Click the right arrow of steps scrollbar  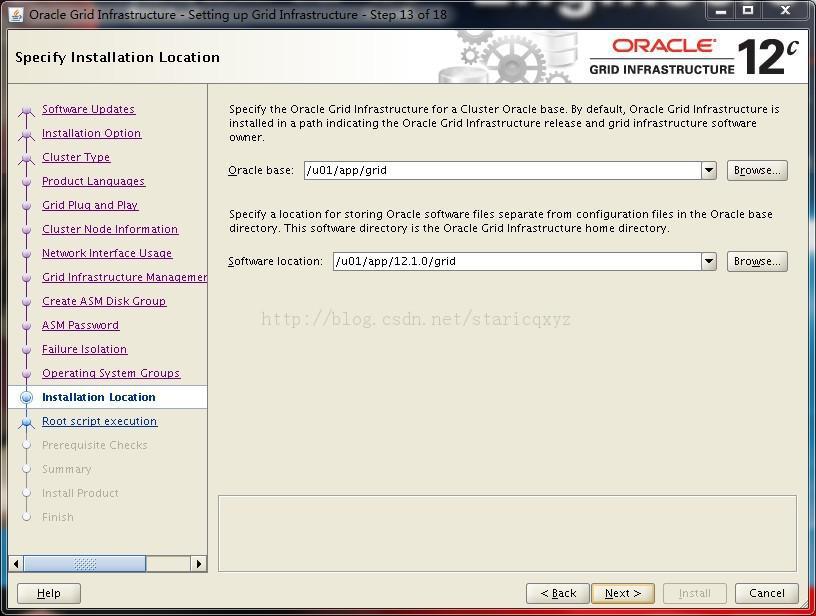(x=199, y=563)
